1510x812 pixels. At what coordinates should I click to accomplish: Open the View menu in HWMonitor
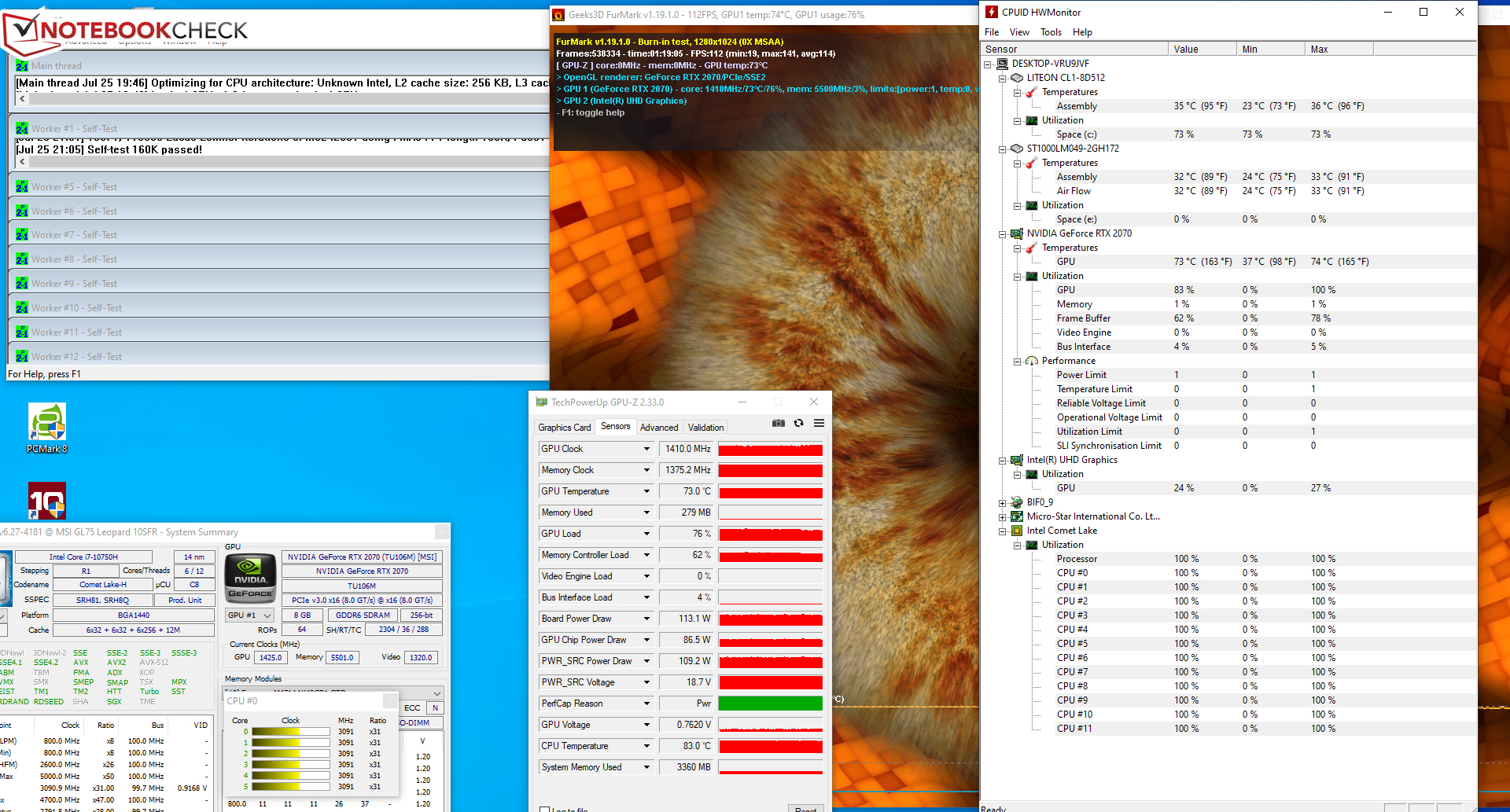click(1019, 32)
